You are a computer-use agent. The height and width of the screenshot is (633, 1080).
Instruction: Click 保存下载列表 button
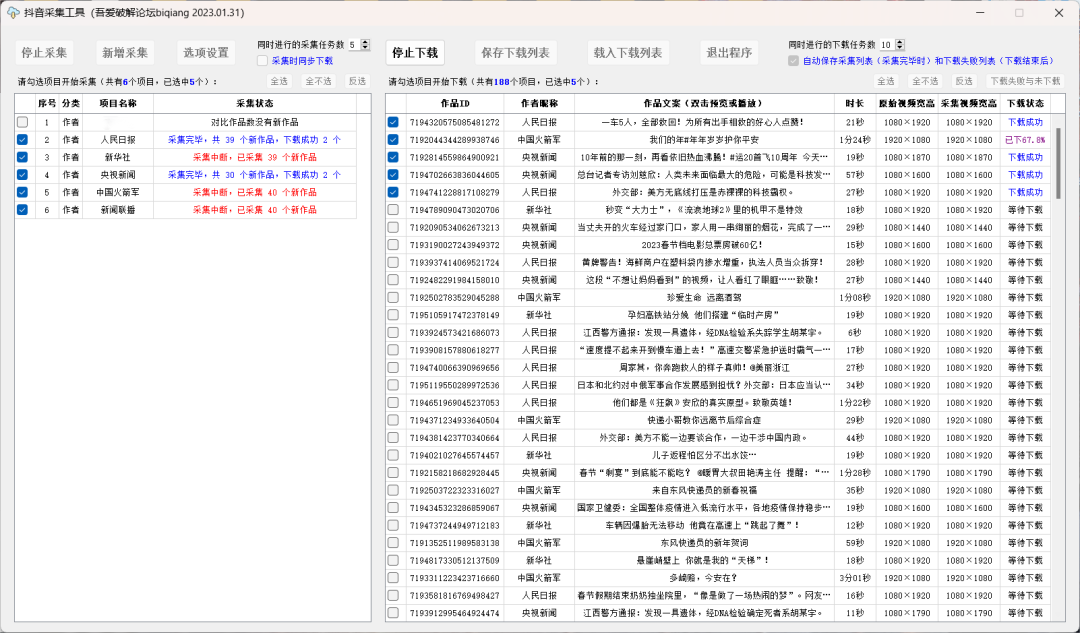click(x=515, y=53)
